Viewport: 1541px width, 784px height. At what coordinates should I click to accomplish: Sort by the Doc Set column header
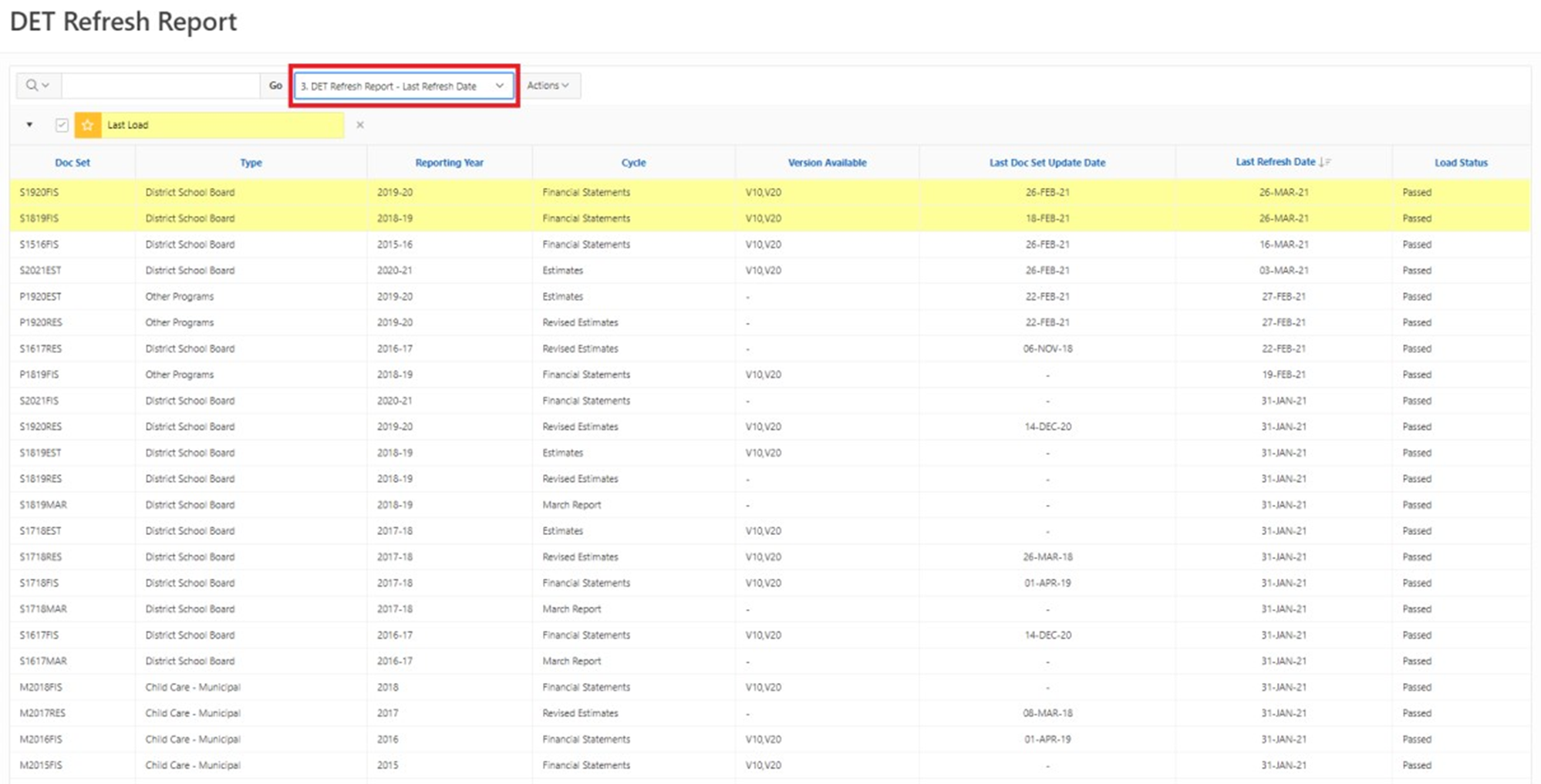72,163
